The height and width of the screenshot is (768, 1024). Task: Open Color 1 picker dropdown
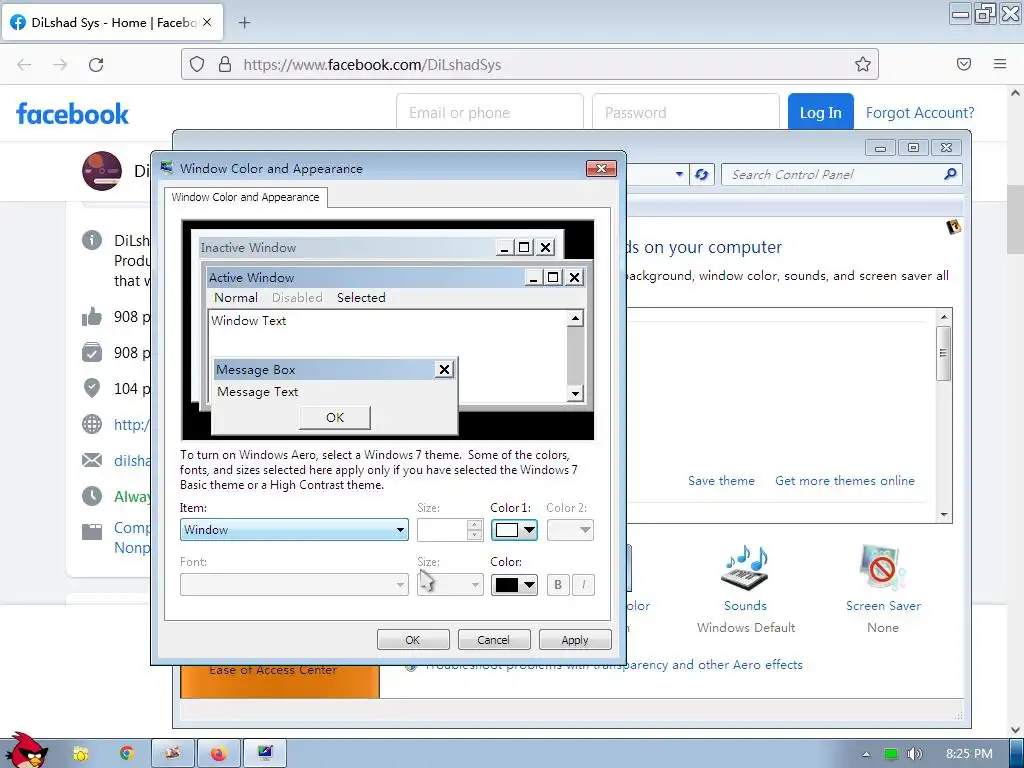(x=514, y=530)
